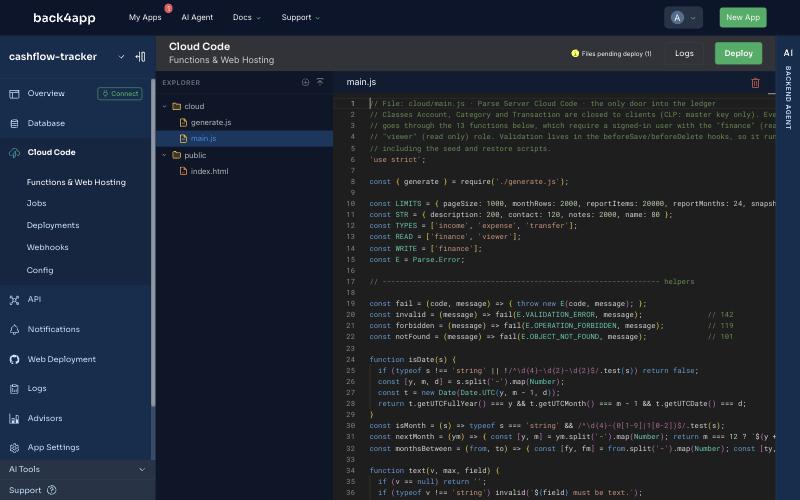
Task: Click the back4app logo
Action: pyautogui.click(x=64, y=18)
